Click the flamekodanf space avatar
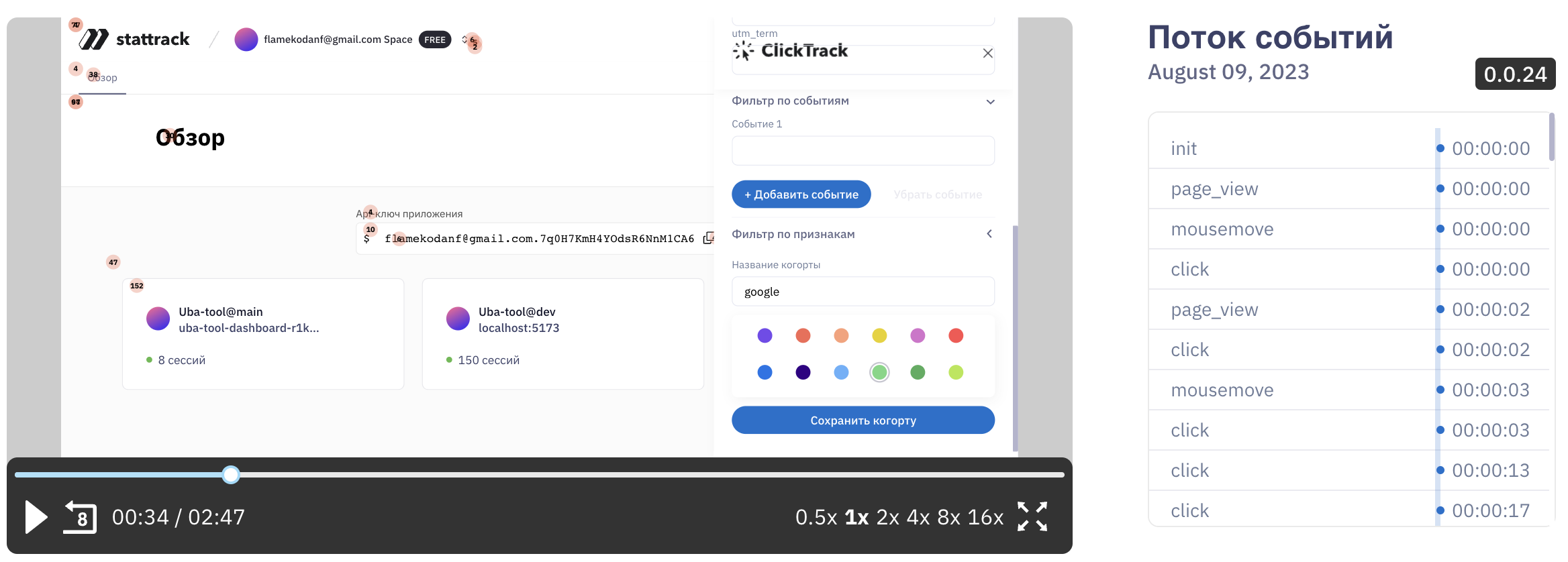The height and width of the screenshot is (562, 1568). click(x=246, y=40)
